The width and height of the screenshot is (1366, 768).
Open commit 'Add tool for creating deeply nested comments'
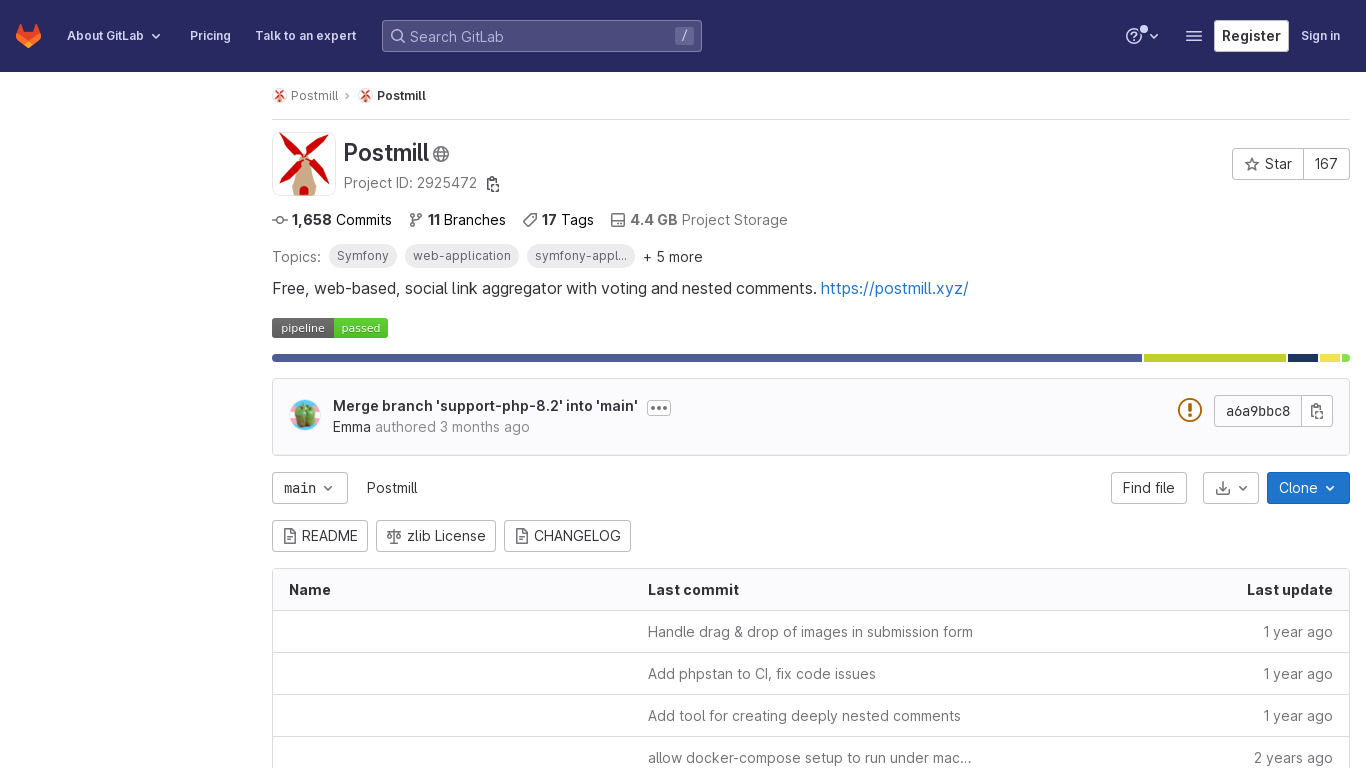(x=804, y=716)
